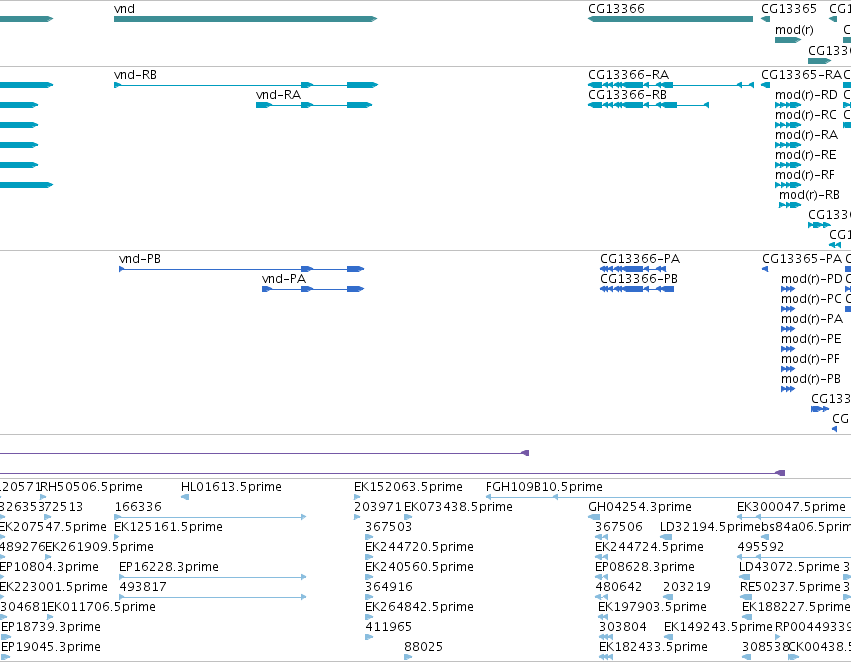Click the EK188227.5prime EST label

point(796,607)
